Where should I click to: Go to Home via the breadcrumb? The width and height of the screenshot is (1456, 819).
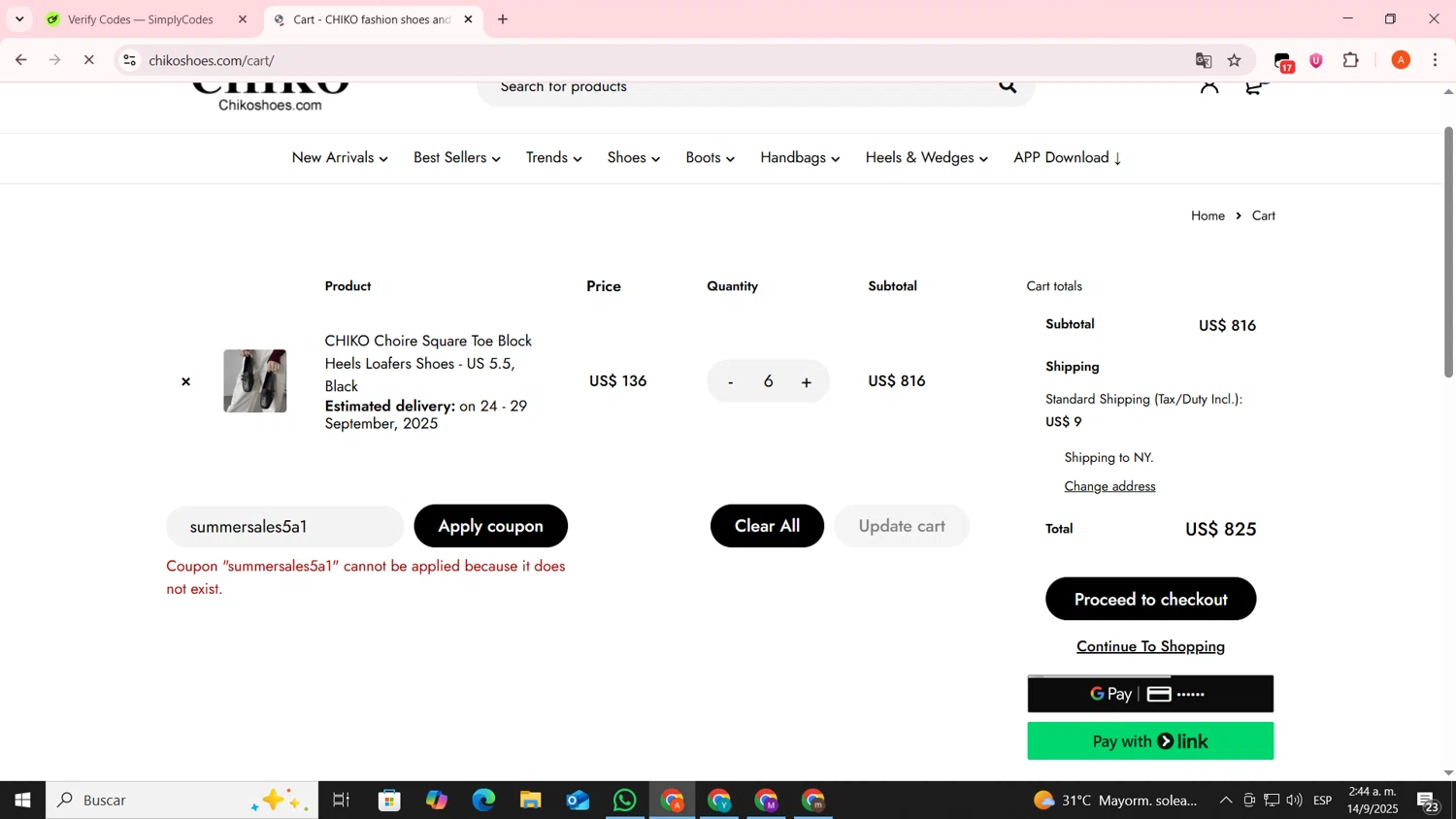tap(1208, 215)
